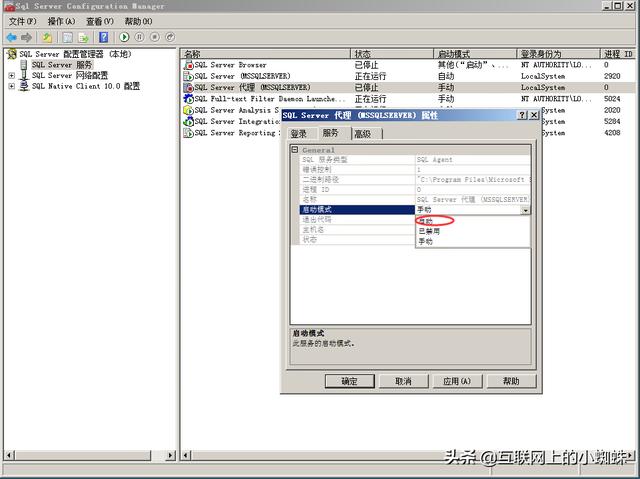Sort by the 进程 ID column header
Screen dimensions: 640x479
(618, 54)
